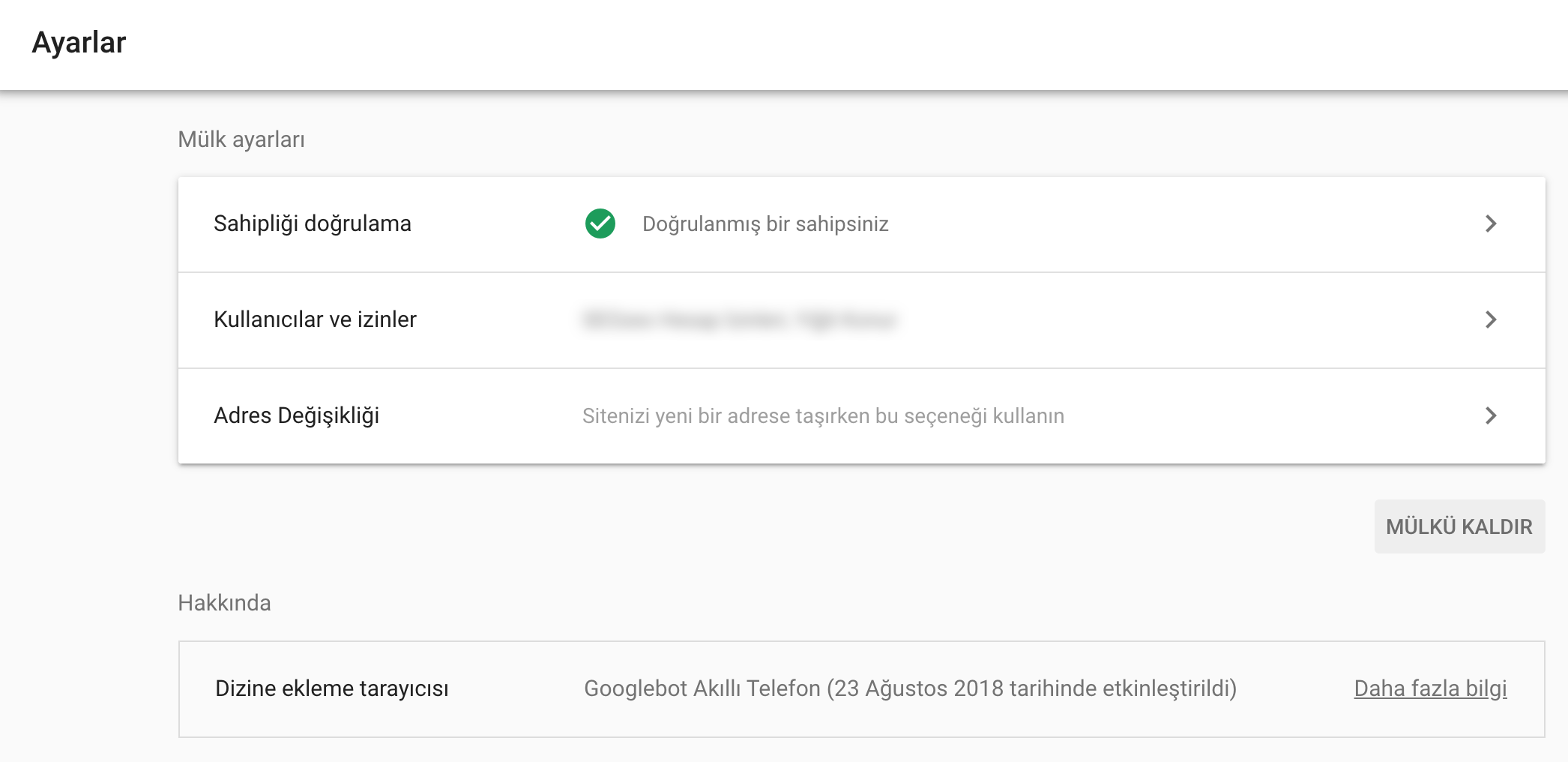
Task: Click the Mülk ayarları section heading
Action: (x=241, y=139)
